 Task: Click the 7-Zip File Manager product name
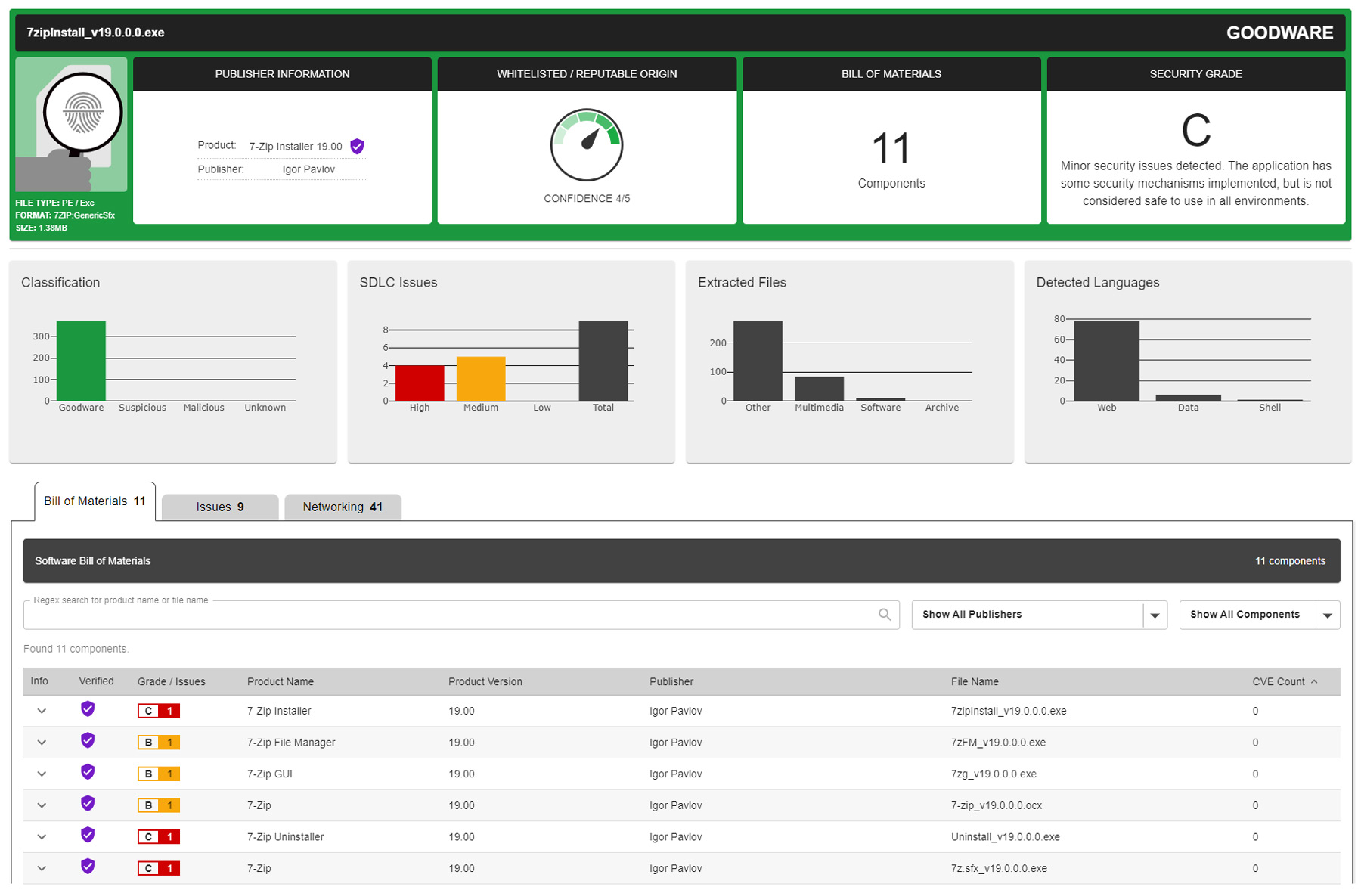[x=291, y=743]
